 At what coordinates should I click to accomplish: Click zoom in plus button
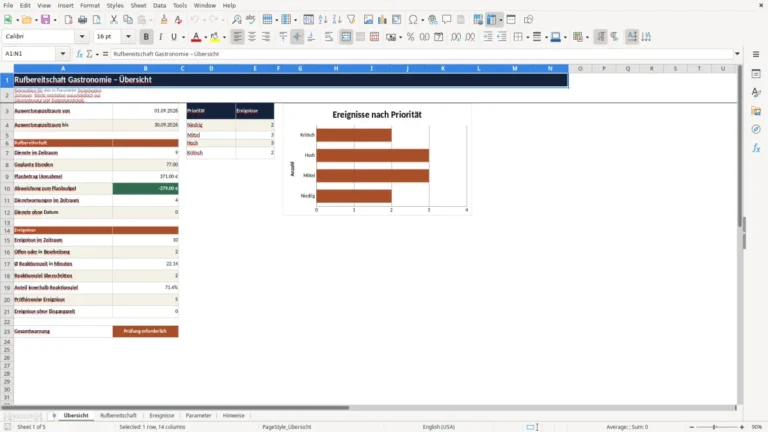pos(742,427)
